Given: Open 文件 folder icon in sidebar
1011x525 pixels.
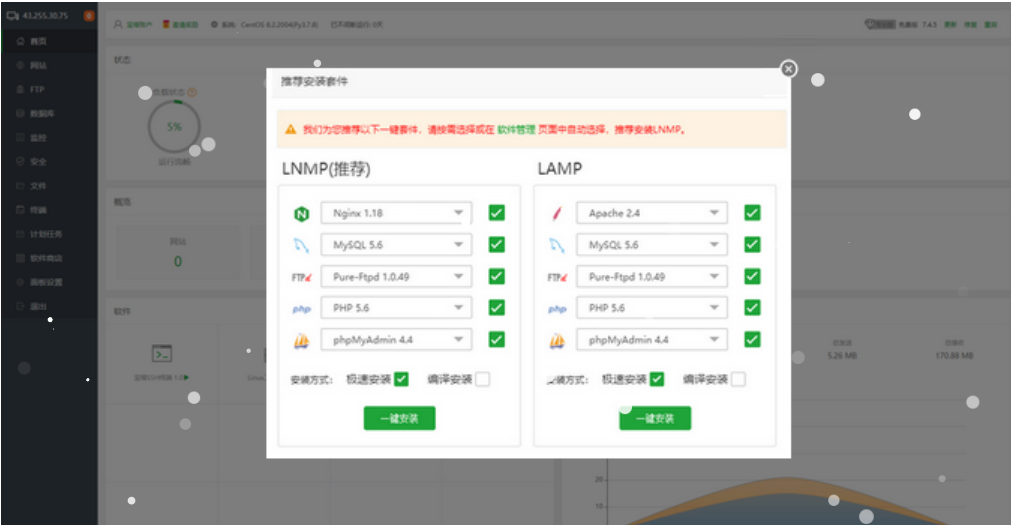Looking at the screenshot, I should click(x=20, y=186).
